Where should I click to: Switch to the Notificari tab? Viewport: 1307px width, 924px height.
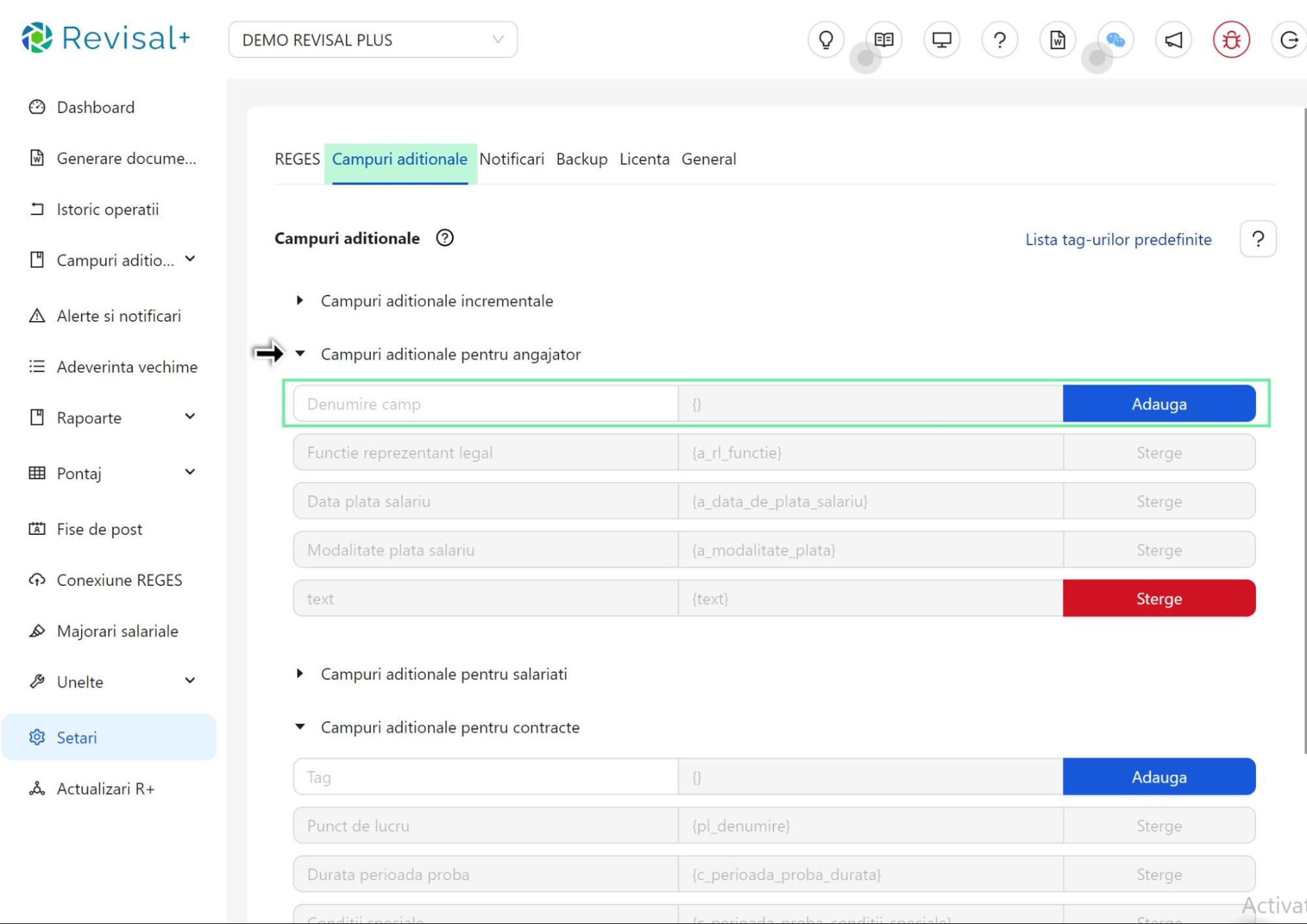click(x=511, y=159)
